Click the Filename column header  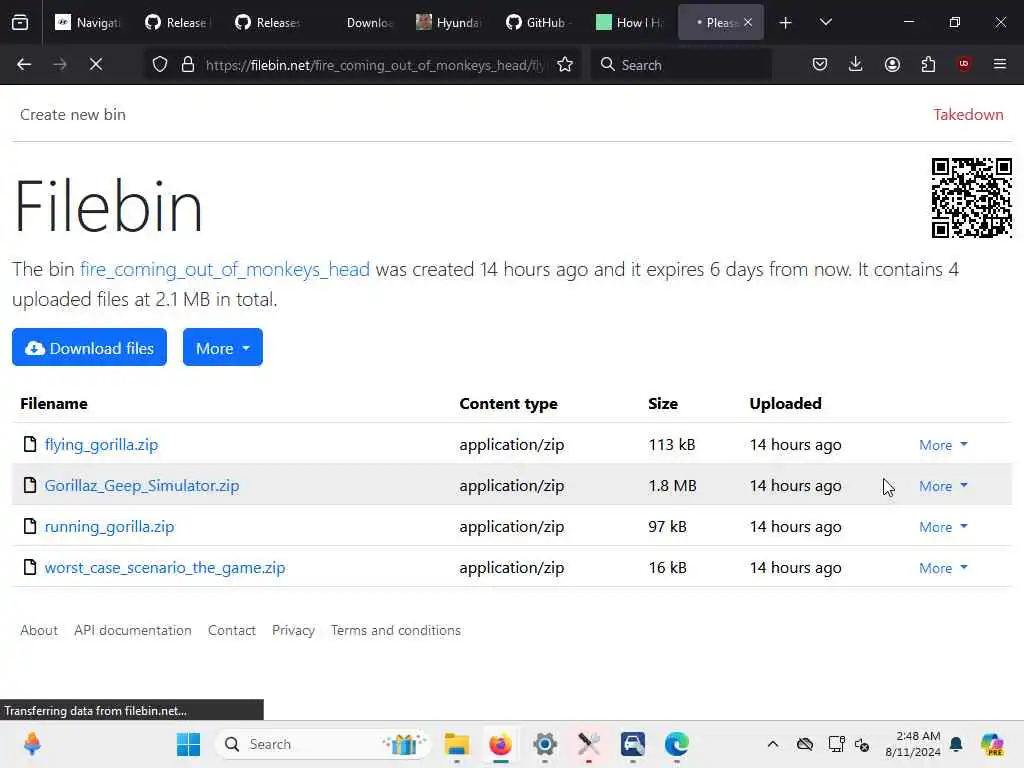pyautogui.click(x=54, y=404)
